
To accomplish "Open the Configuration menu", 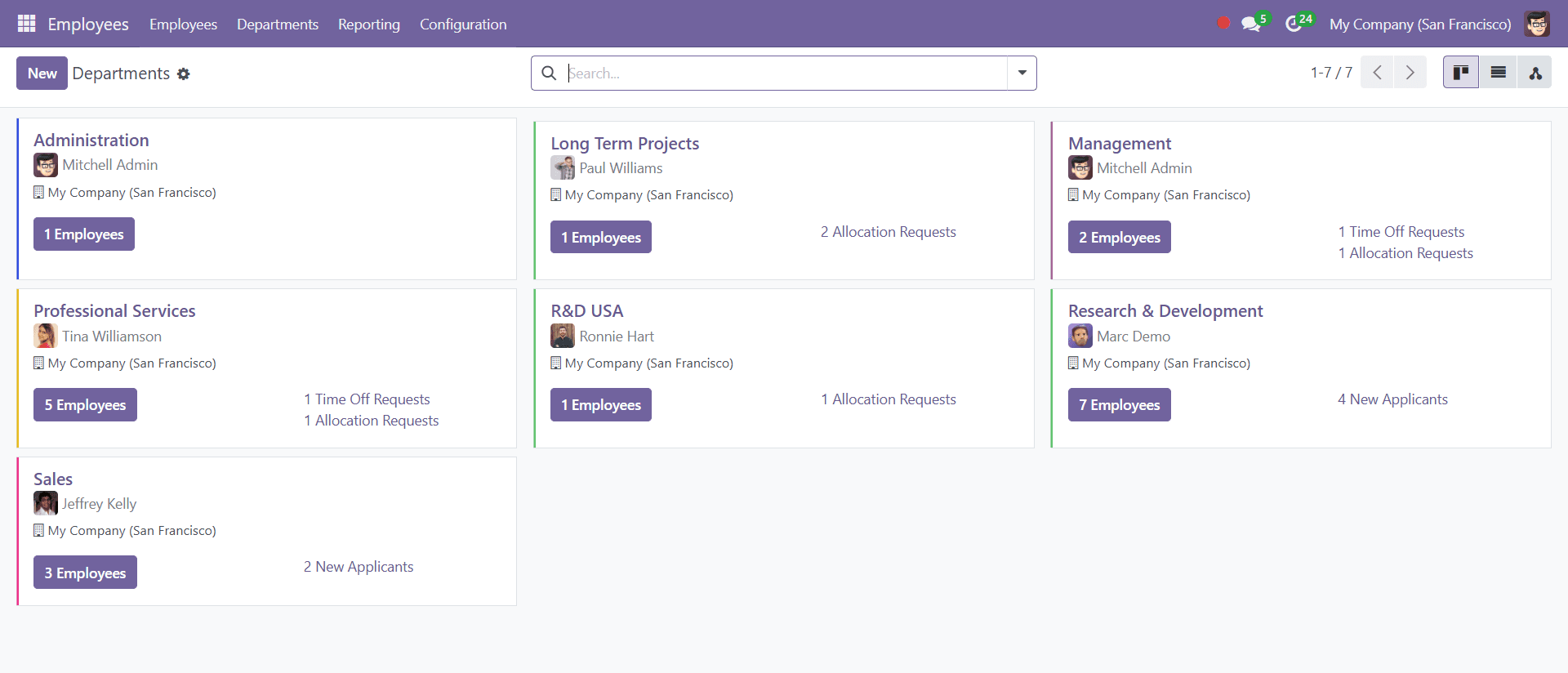I will 463,24.
